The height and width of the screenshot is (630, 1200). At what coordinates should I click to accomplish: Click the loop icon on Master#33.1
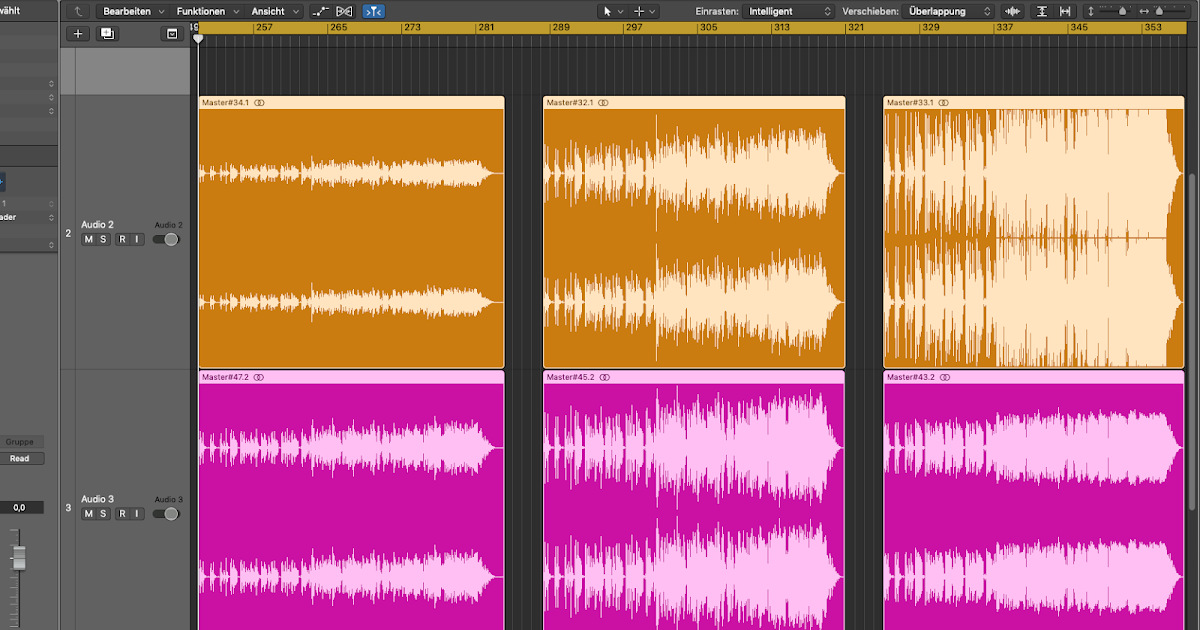pyautogui.click(x=944, y=102)
